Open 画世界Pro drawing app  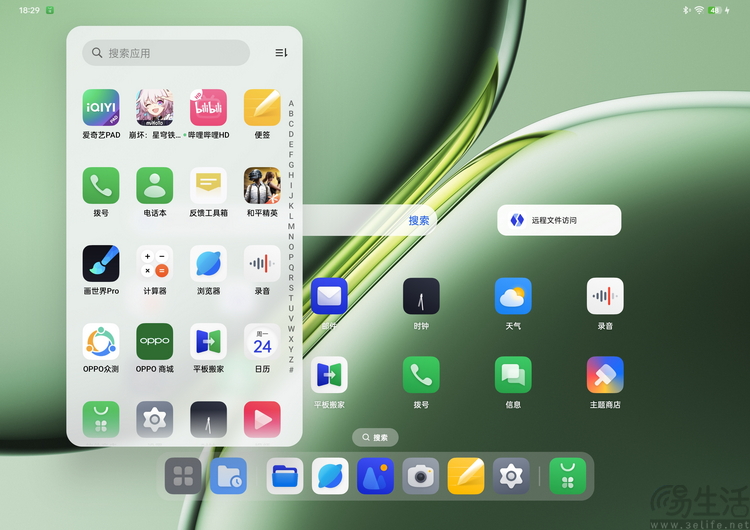[x=101, y=264]
